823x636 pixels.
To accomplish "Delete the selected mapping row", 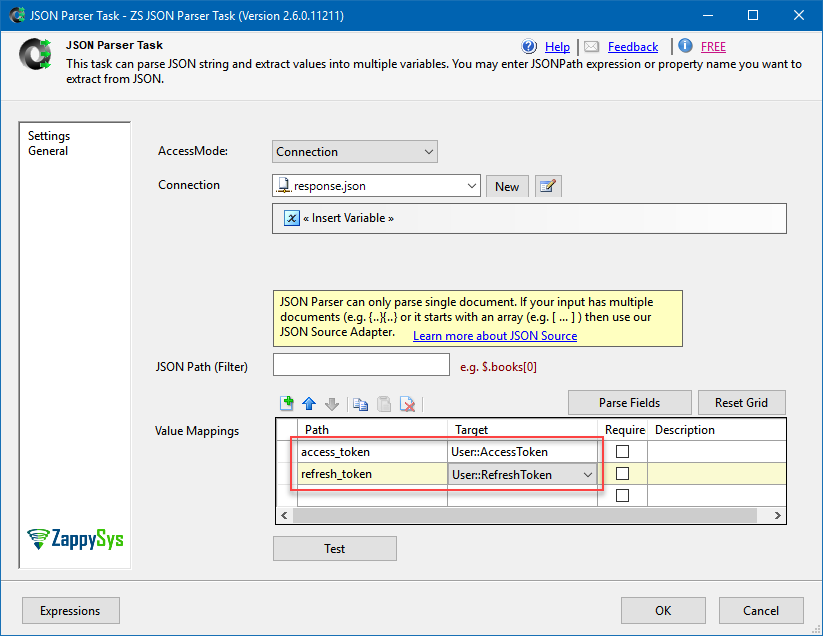I will (407, 404).
